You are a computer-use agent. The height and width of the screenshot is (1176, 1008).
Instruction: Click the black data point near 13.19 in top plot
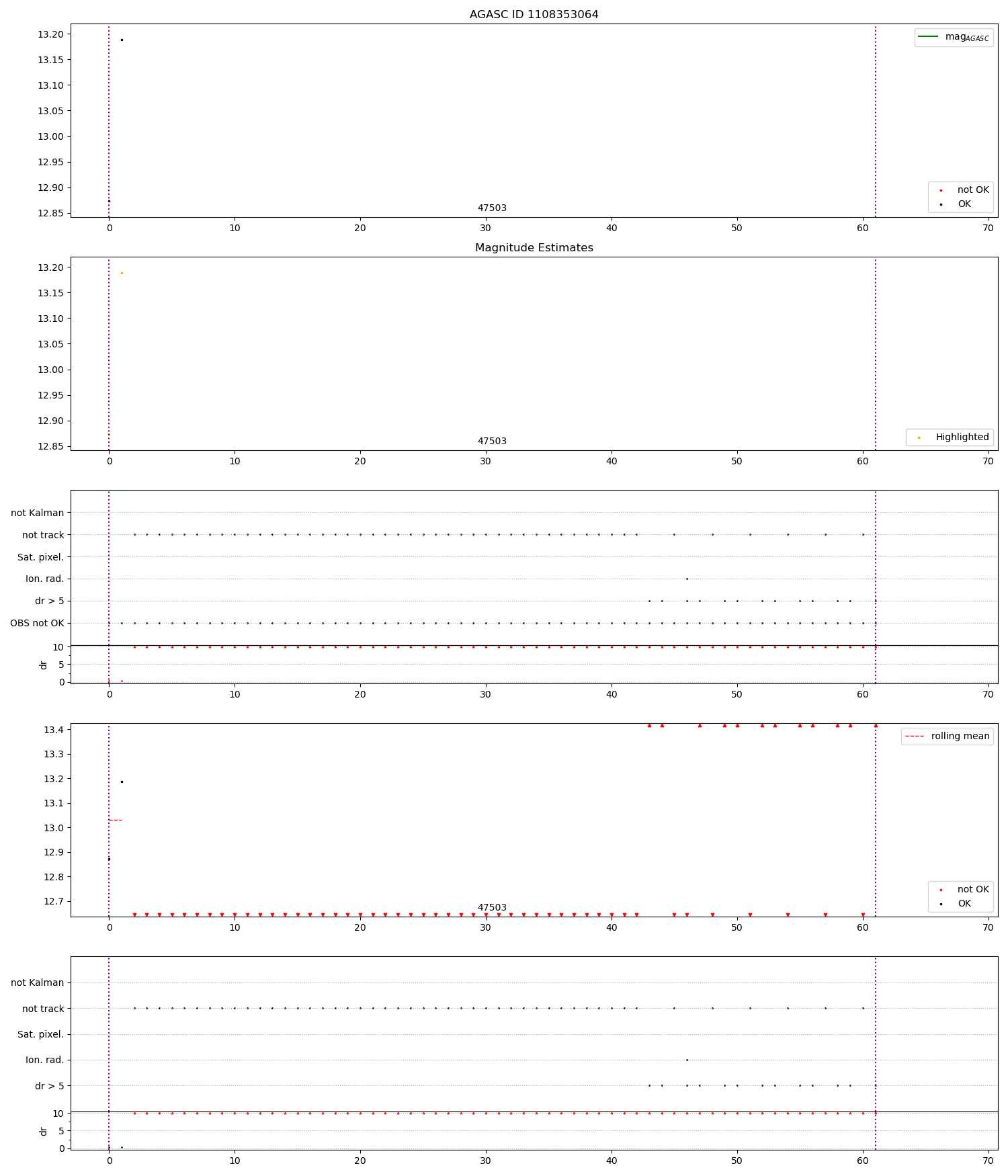122,40
